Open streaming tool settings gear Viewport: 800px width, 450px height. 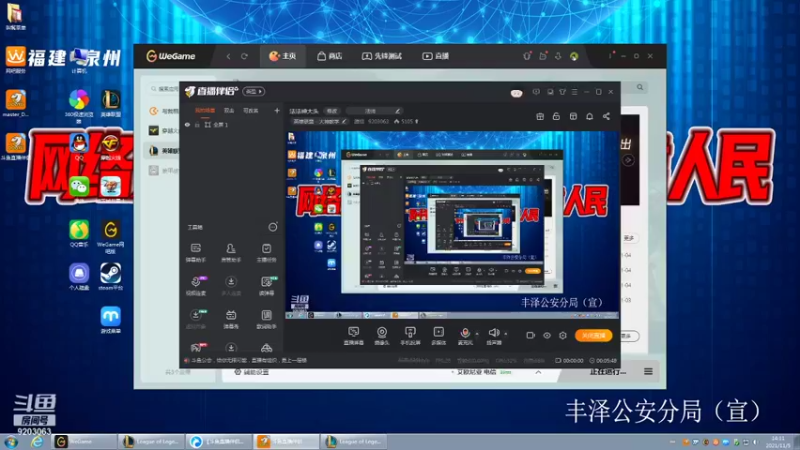point(563,335)
